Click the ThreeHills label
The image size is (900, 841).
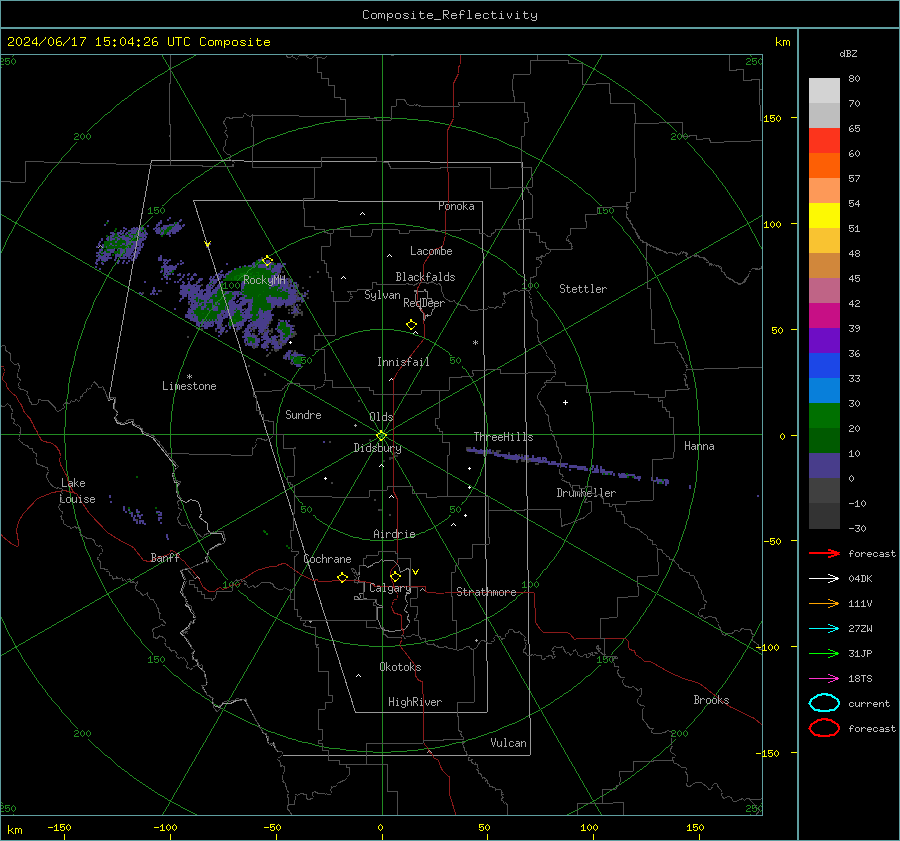coord(503,437)
